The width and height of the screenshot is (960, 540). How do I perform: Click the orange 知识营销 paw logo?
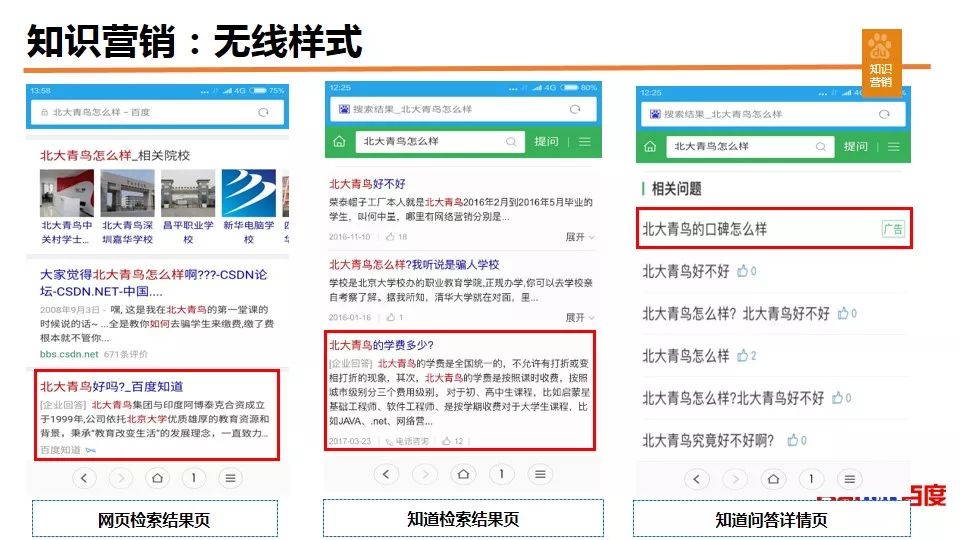tap(881, 64)
